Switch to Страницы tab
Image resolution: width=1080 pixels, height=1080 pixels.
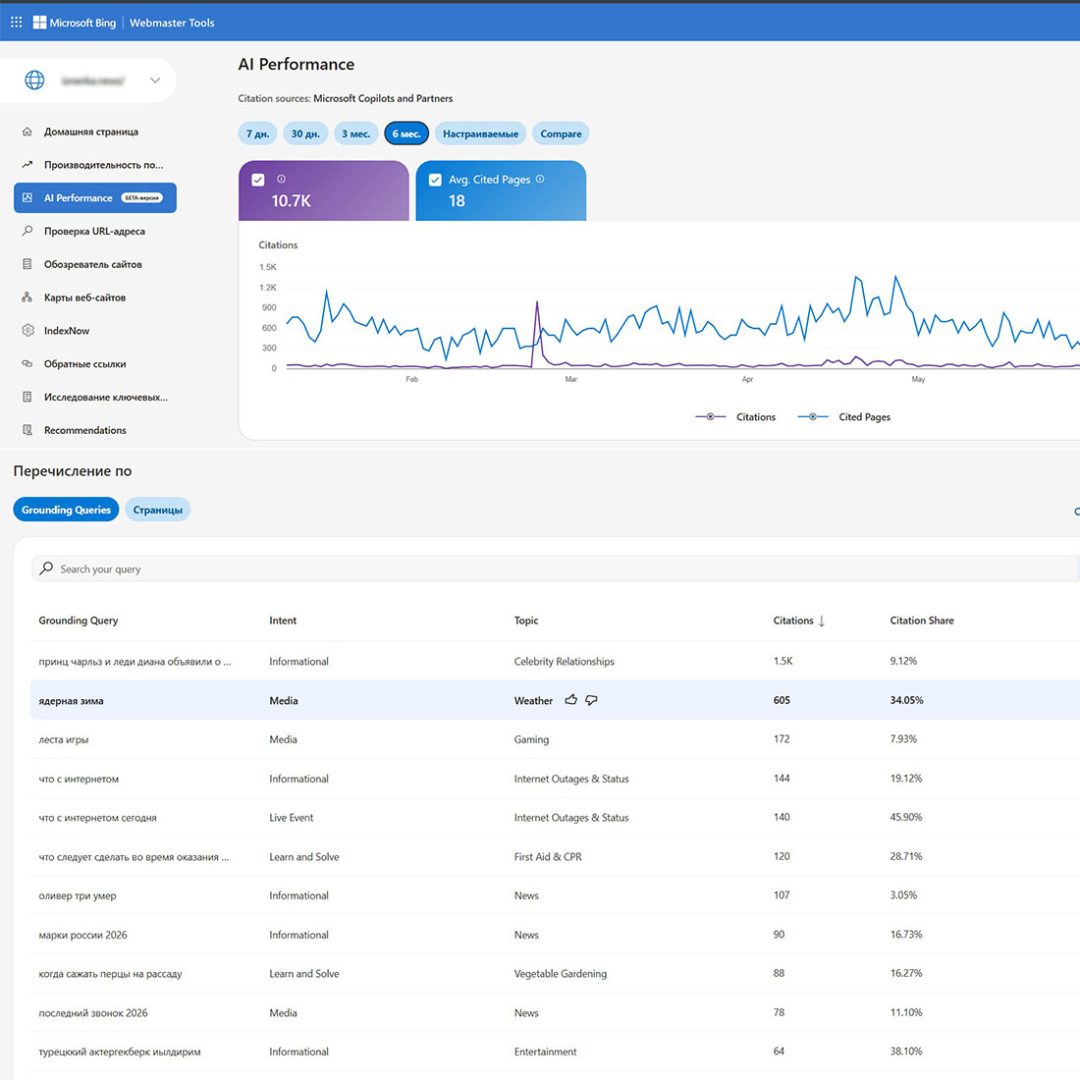(x=158, y=510)
